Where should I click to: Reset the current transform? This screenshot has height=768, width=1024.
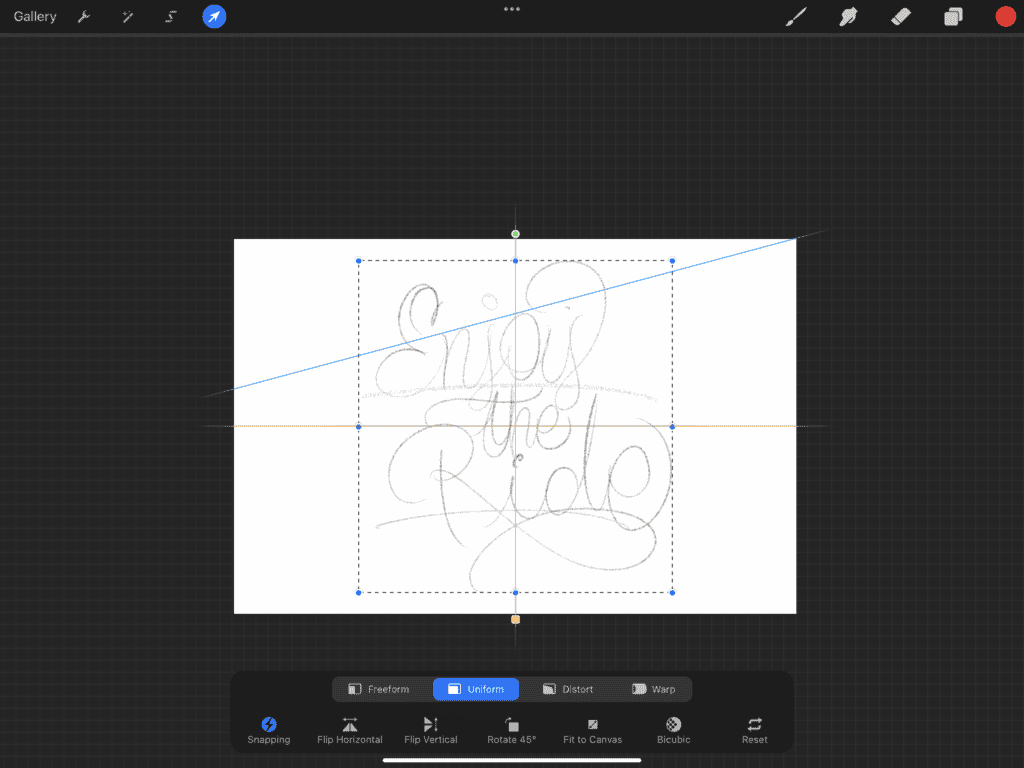(x=754, y=729)
